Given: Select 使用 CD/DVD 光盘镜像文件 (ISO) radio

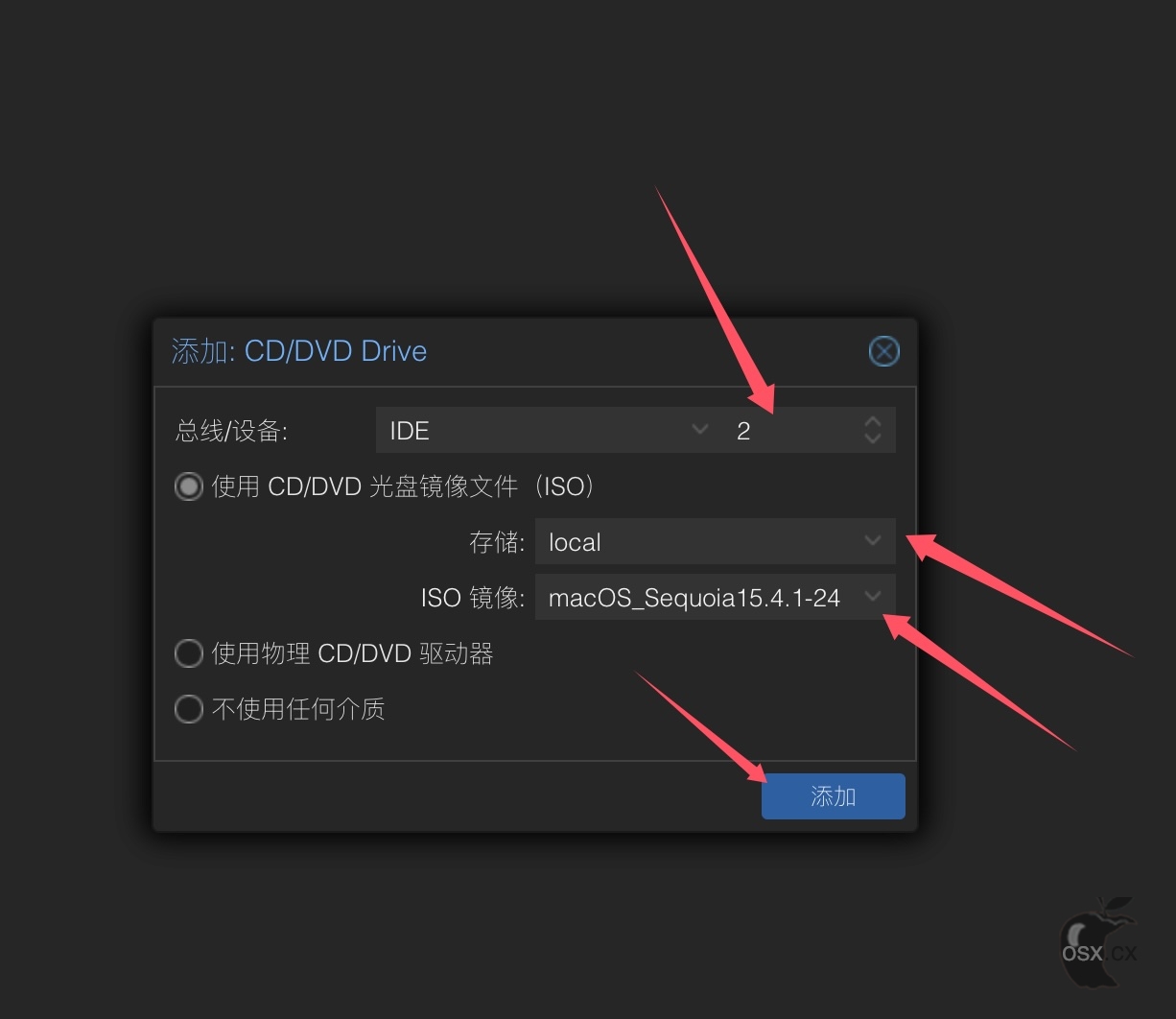Looking at the screenshot, I should [x=189, y=486].
